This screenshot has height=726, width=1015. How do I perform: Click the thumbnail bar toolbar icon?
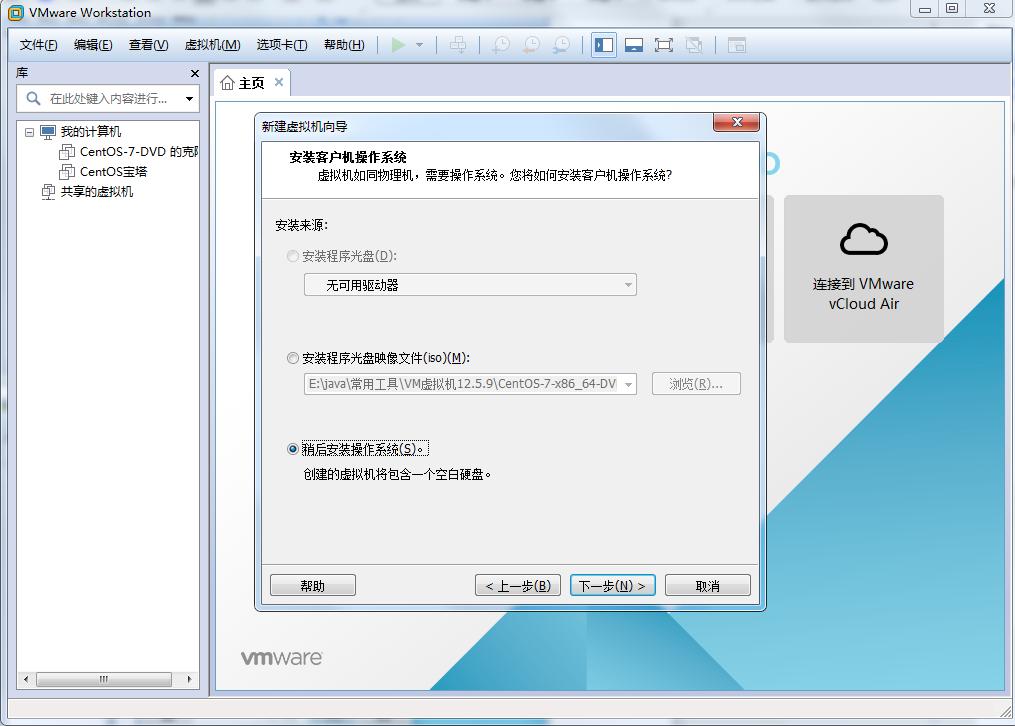coord(634,45)
